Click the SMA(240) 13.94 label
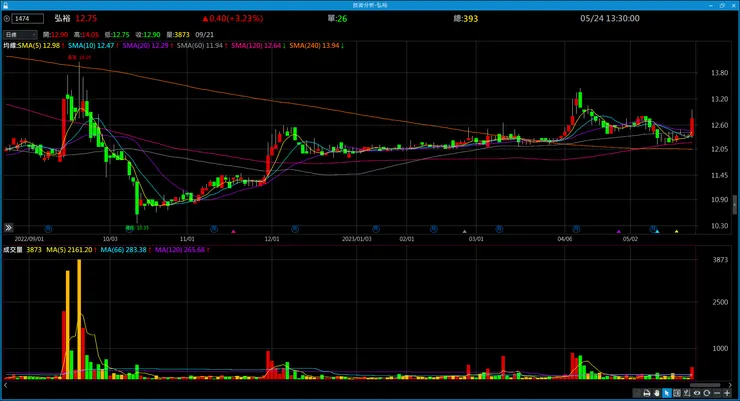The image size is (740, 401). [x=316, y=45]
